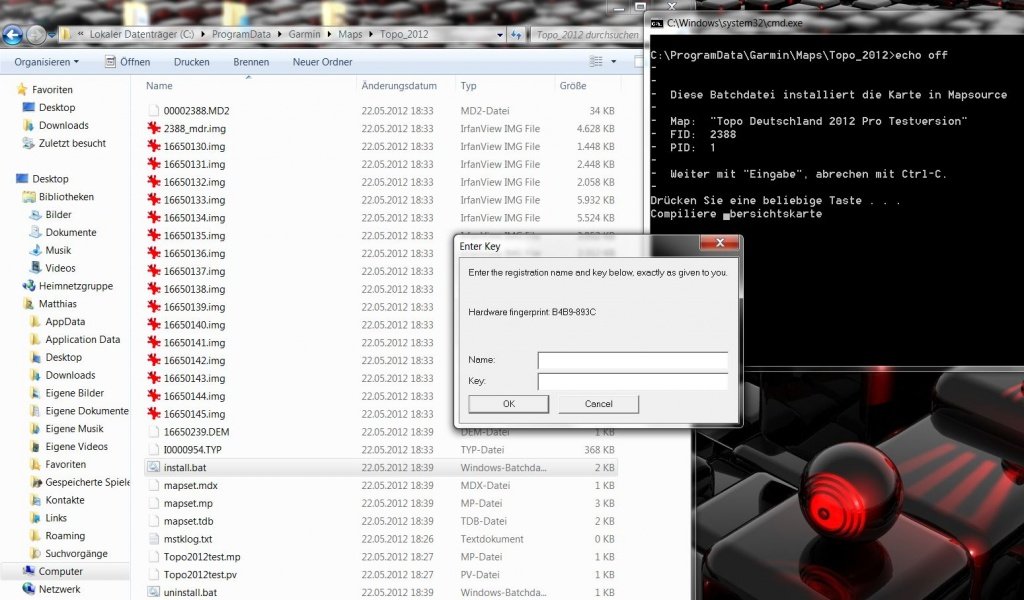Click OK in the Enter Key dialog
This screenshot has width=1024, height=600.
508,404
